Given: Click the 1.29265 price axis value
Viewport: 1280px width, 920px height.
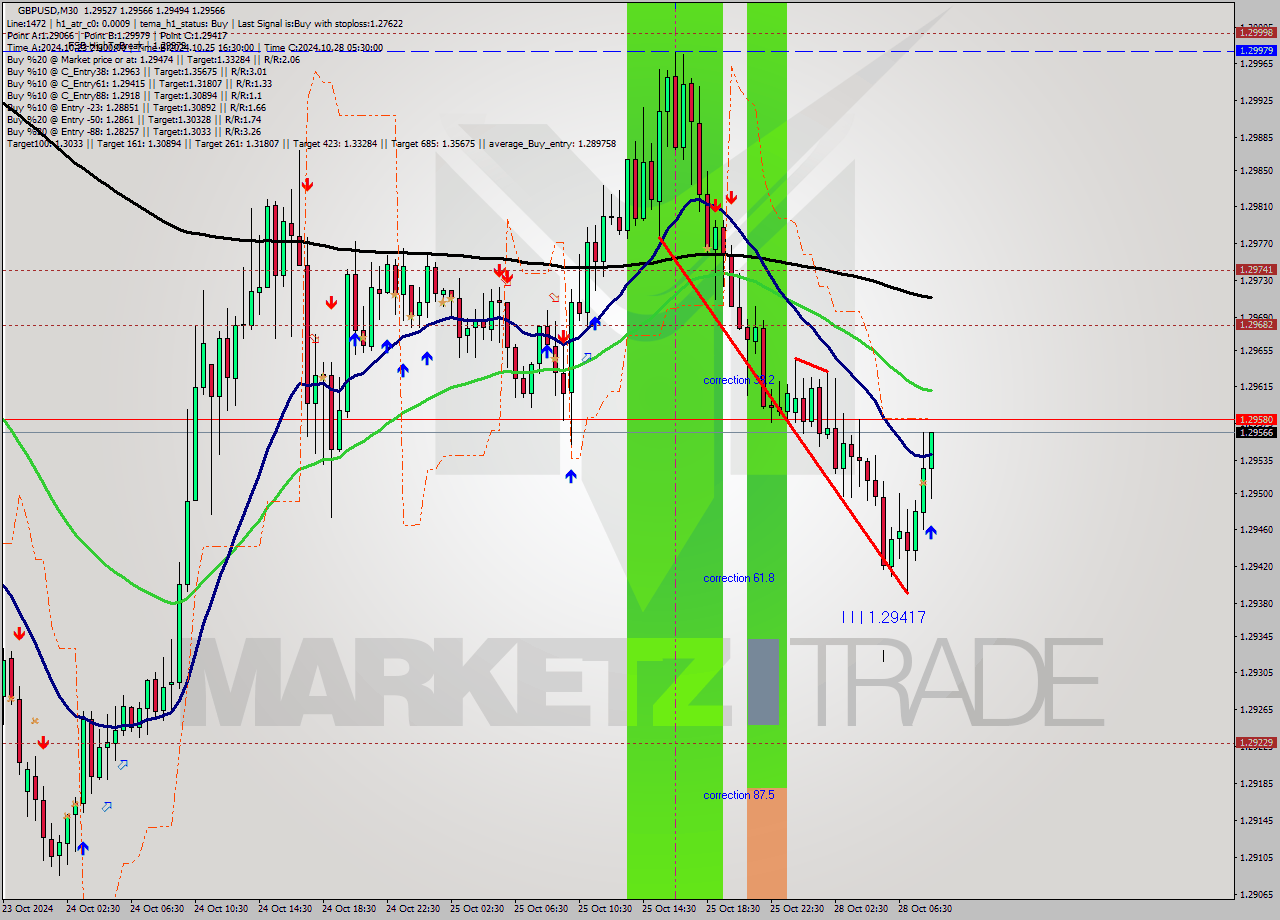Looking at the screenshot, I should coord(1257,710).
